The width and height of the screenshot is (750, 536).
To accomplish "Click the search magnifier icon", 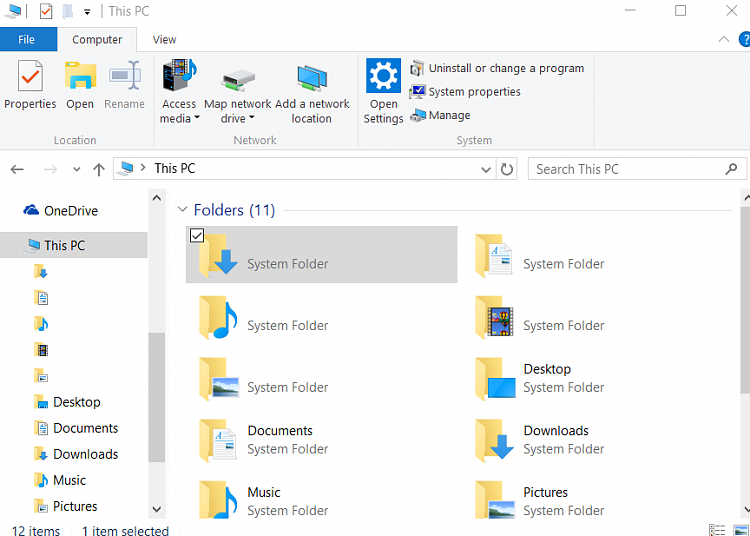I will pos(731,169).
